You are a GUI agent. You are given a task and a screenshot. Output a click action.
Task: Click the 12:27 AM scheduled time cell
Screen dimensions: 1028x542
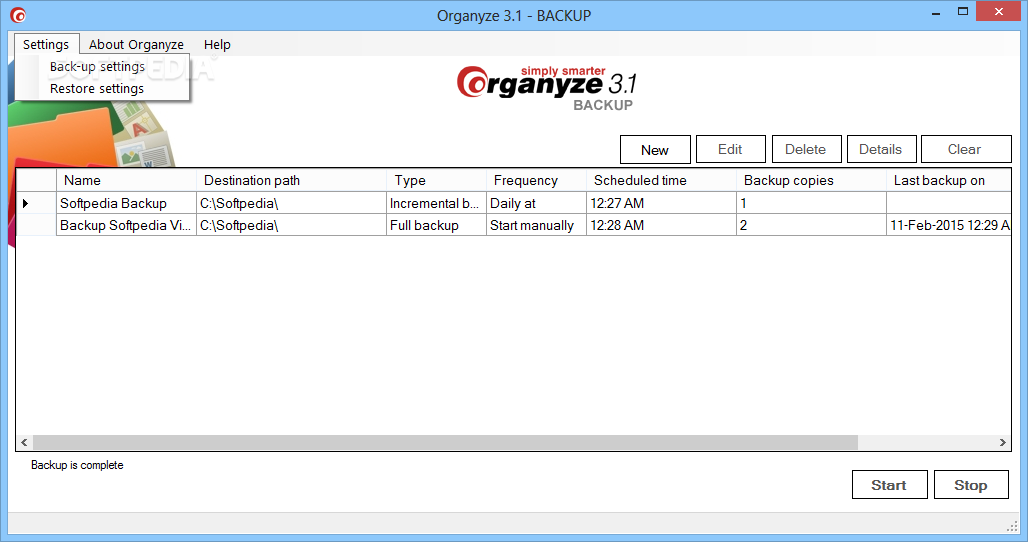click(662, 203)
